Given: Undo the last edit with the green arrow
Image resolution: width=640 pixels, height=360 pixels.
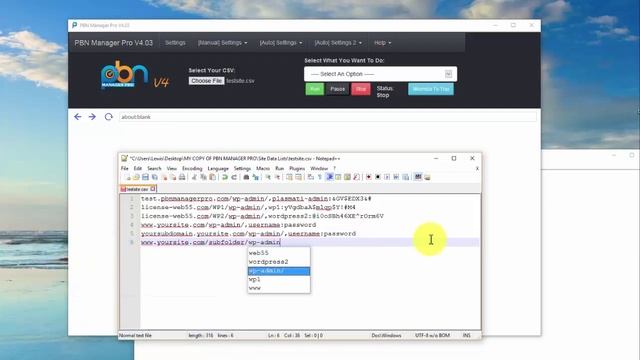Looking at the screenshot, I should (224, 177).
